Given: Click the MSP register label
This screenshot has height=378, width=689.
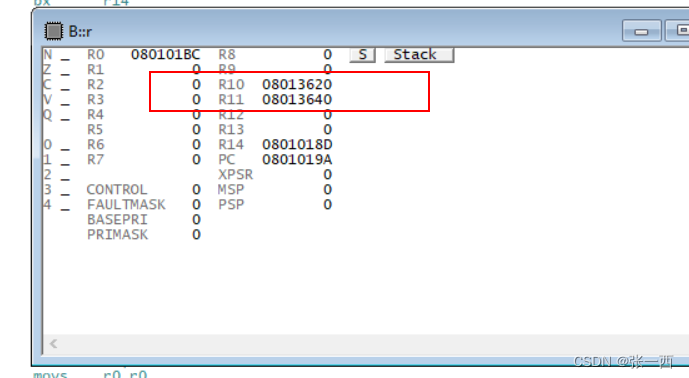Looking at the screenshot, I should point(231,189).
